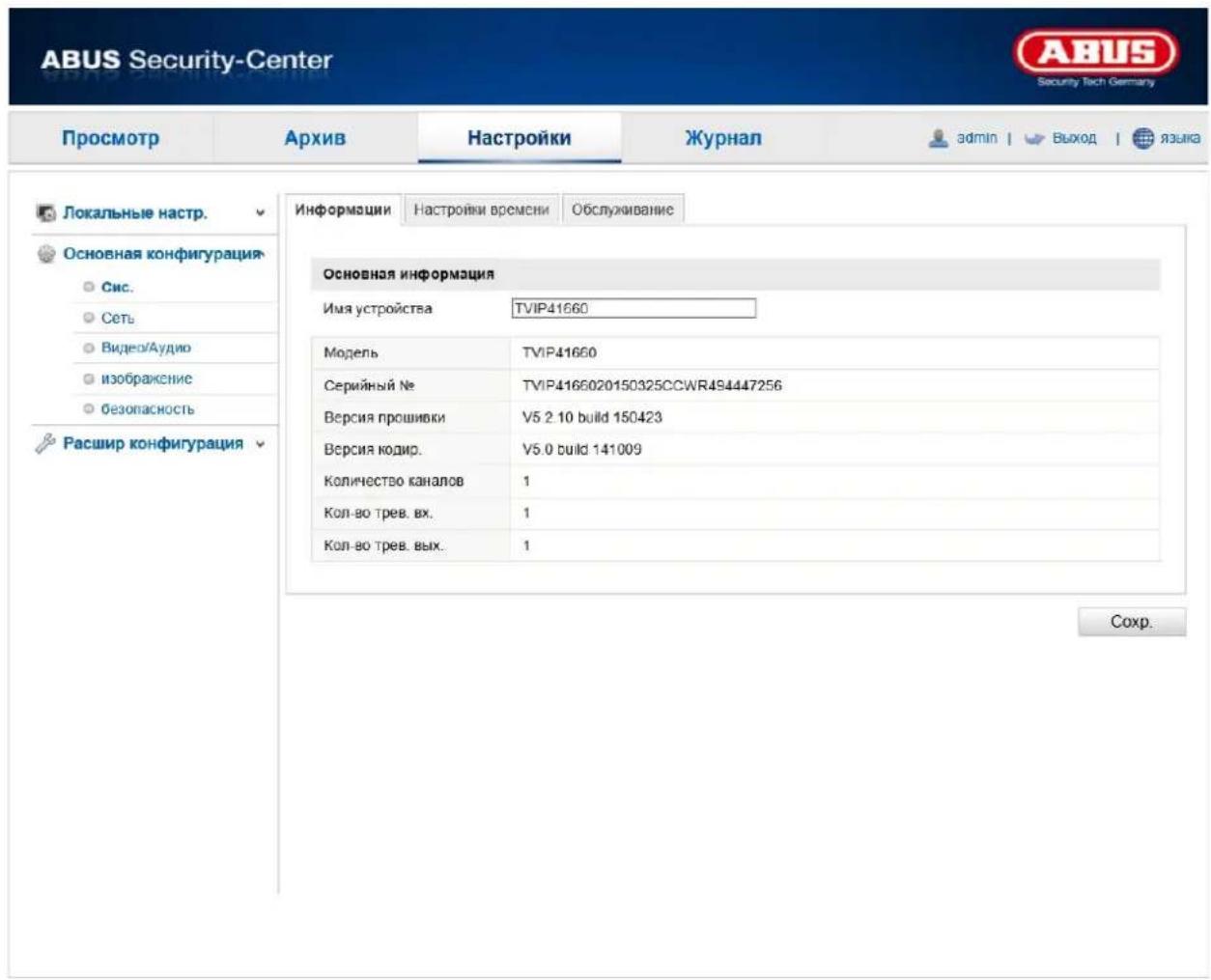Screen dimensions: 1211x980
Task: Click the bullet icon next to Видео/Аудио
Action: (x=89, y=349)
